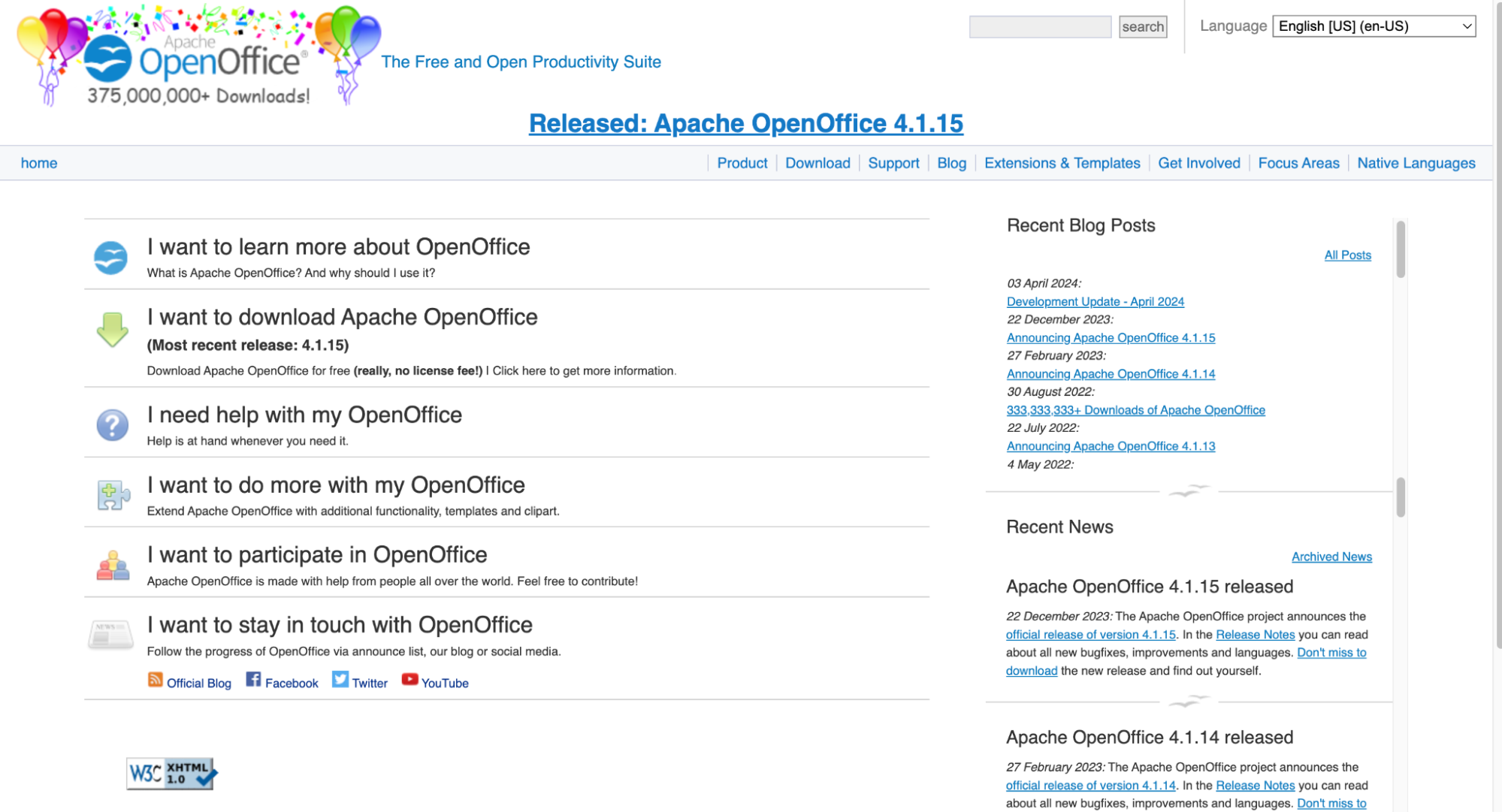1502x812 pixels.
Task: Click the newspaper stay in touch icon
Action: click(110, 634)
